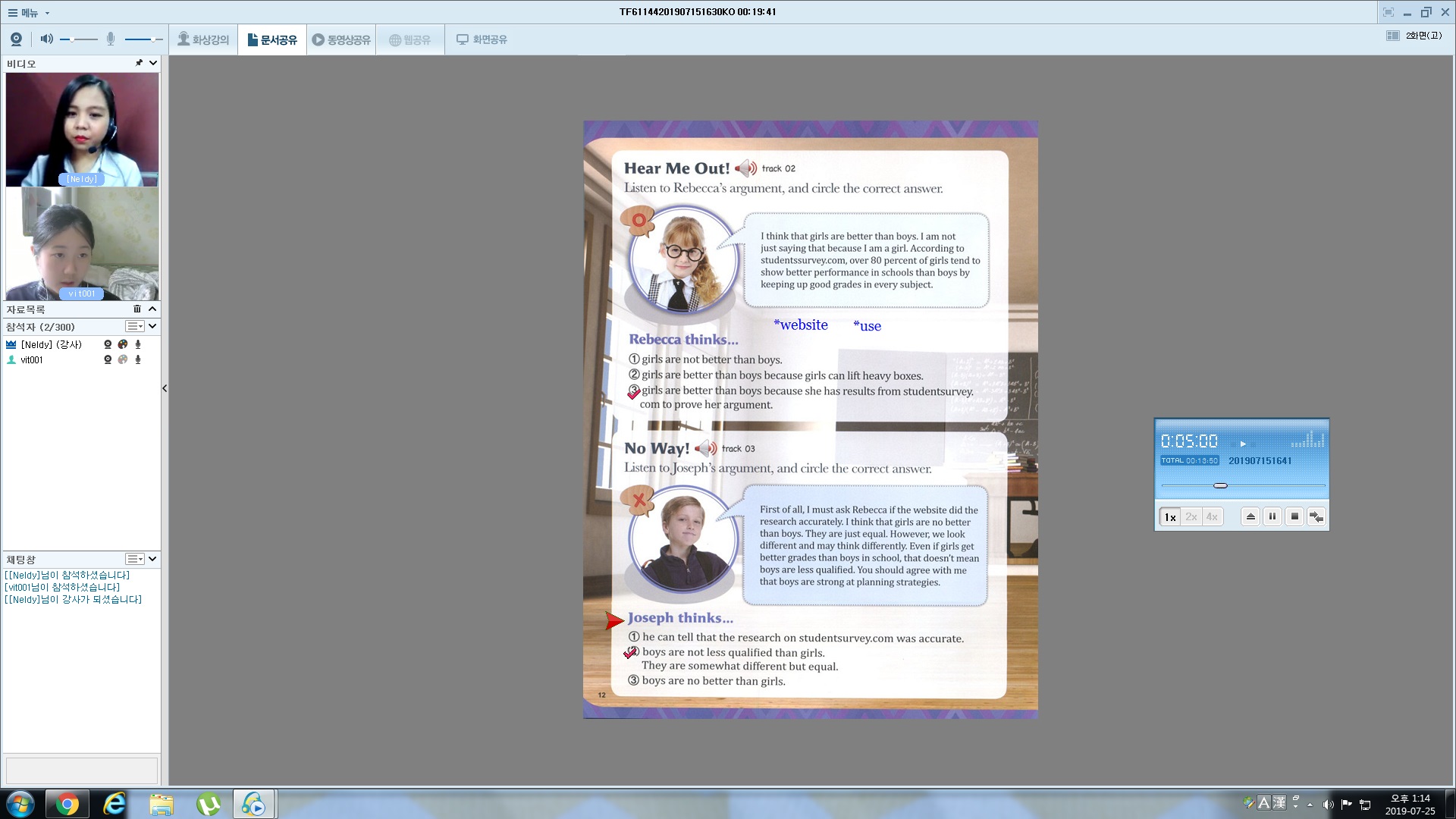
Task: Open the 채팅창 options dropdown
Action: point(135,560)
